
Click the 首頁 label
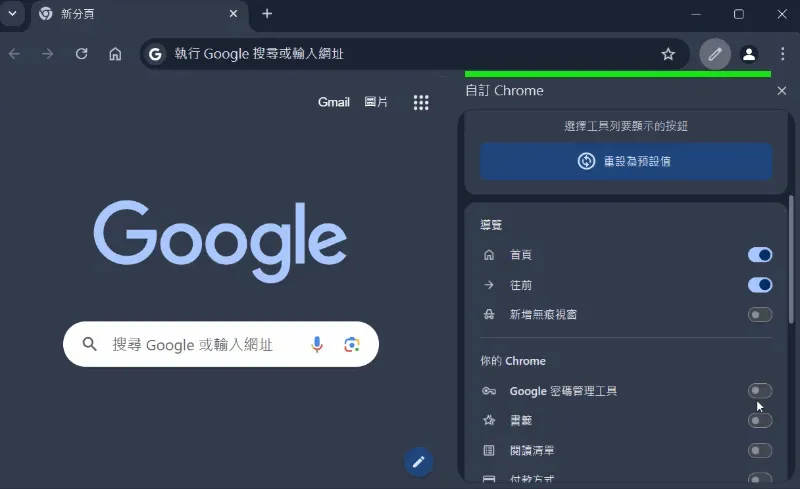521,255
